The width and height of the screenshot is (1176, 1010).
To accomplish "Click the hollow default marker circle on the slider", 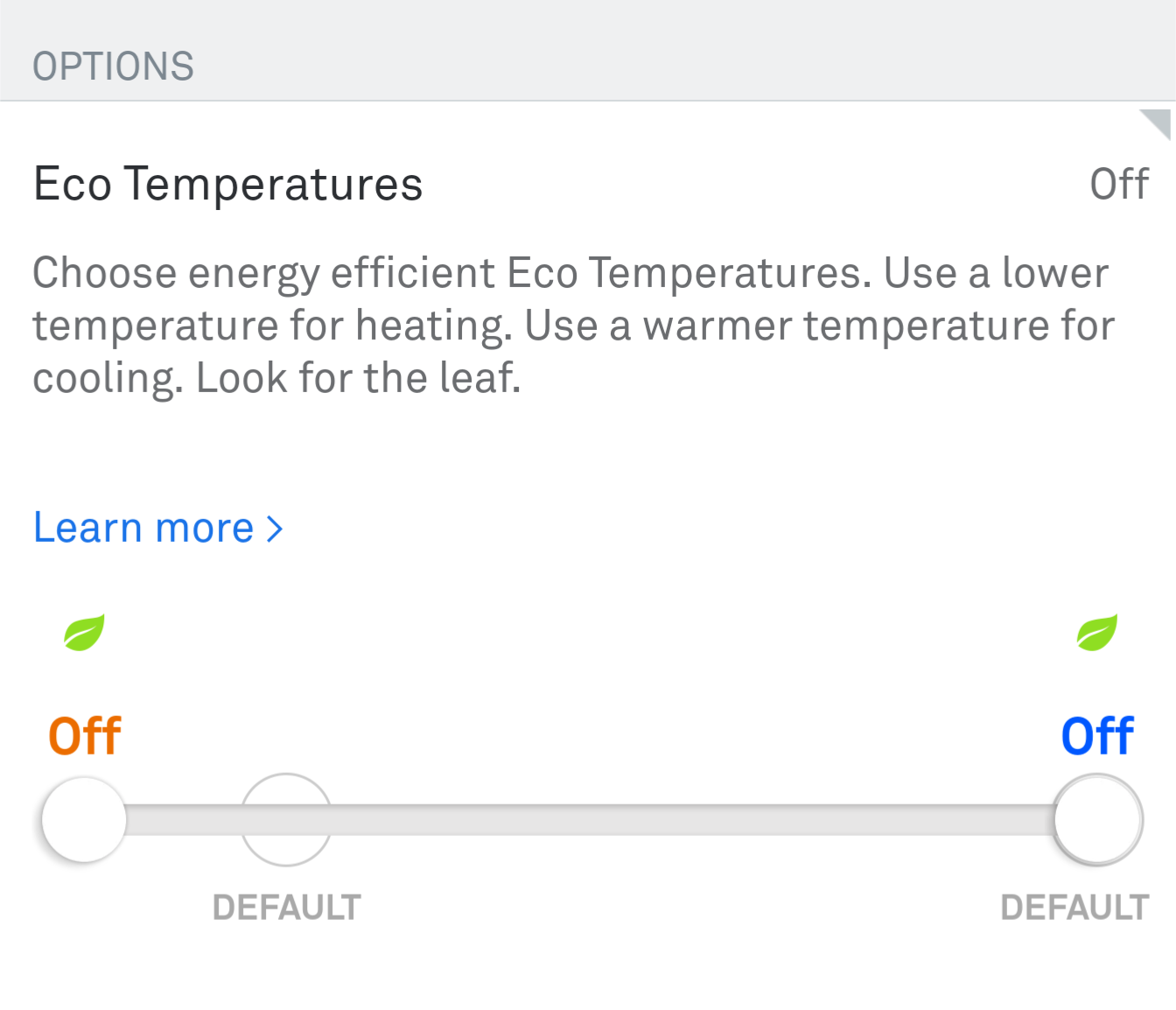I will (x=286, y=820).
